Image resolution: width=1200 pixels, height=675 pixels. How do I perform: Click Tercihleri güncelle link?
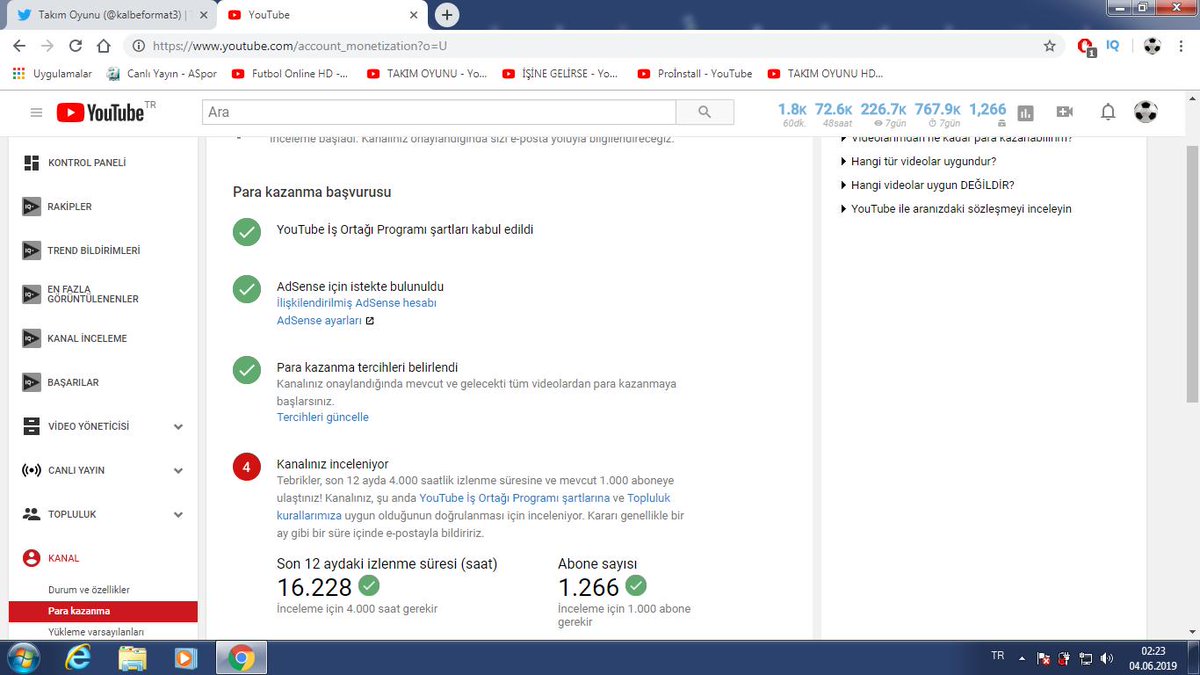click(x=323, y=417)
